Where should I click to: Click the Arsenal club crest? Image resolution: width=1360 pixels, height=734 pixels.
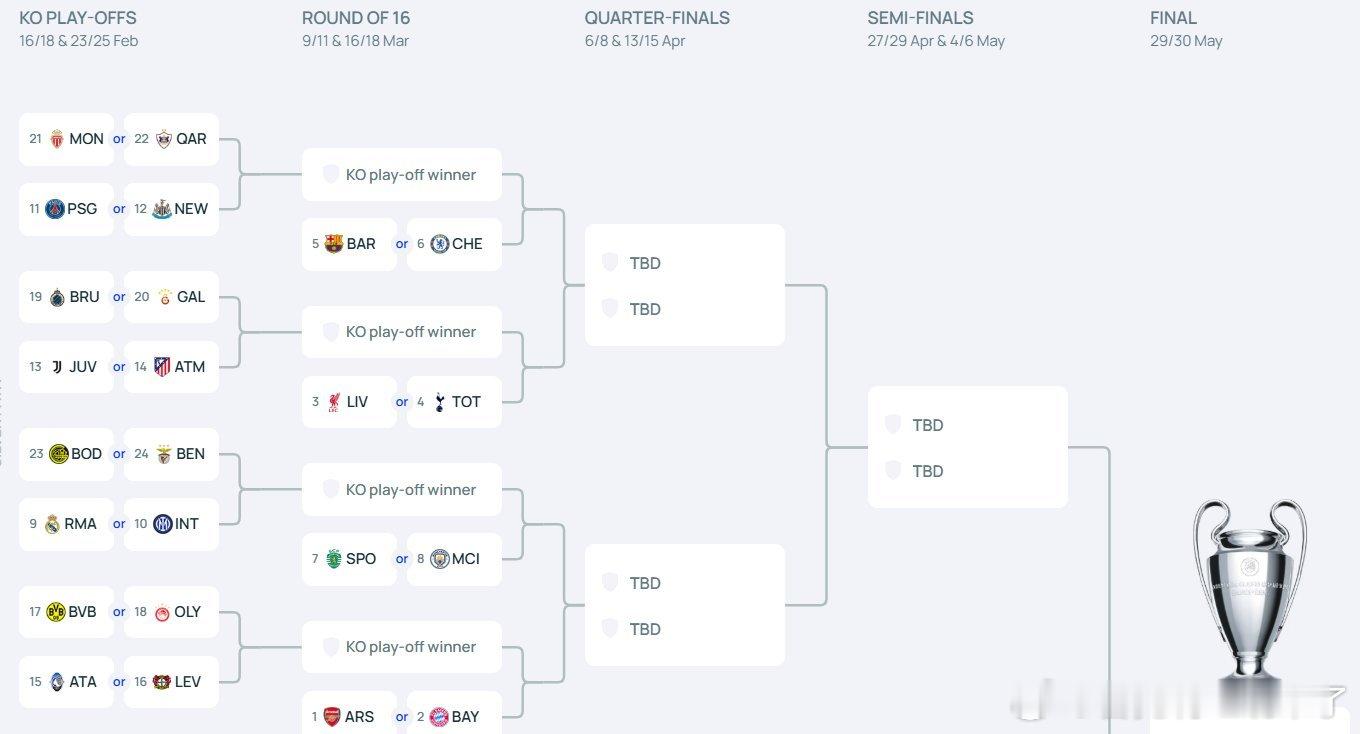pyautogui.click(x=332, y=717)
